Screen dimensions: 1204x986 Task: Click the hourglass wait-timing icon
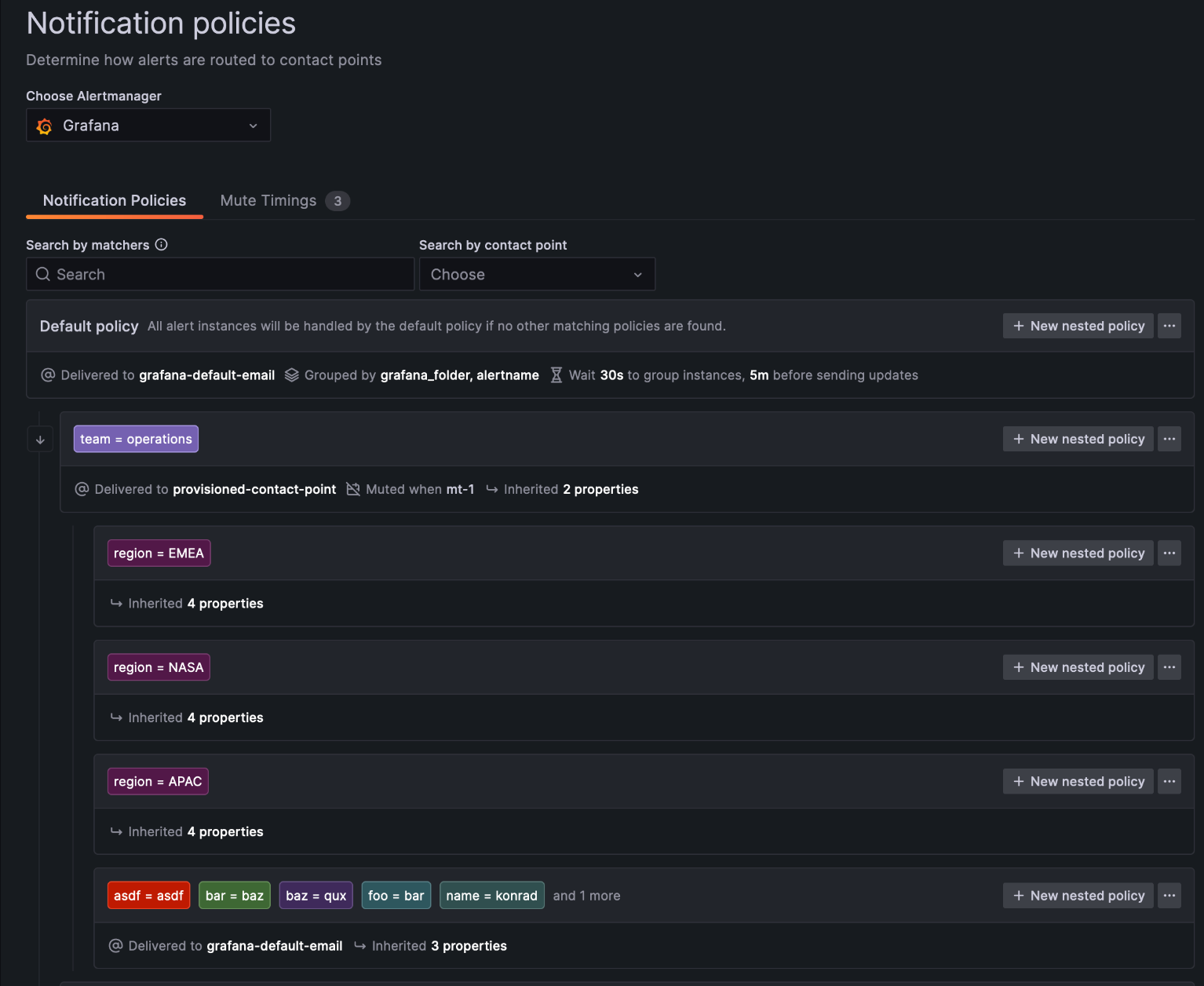(x=556, y=374)
